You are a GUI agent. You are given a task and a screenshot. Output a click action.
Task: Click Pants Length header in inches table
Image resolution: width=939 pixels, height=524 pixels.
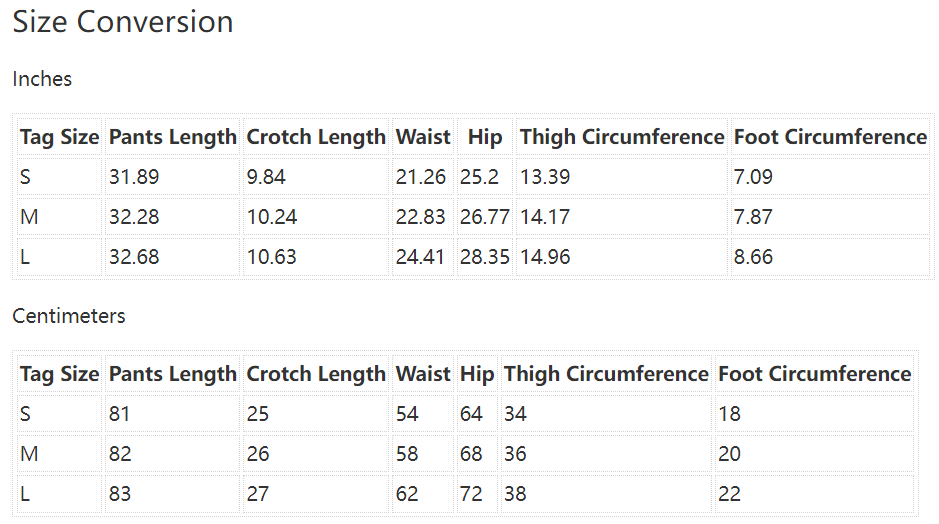point(173,137)
